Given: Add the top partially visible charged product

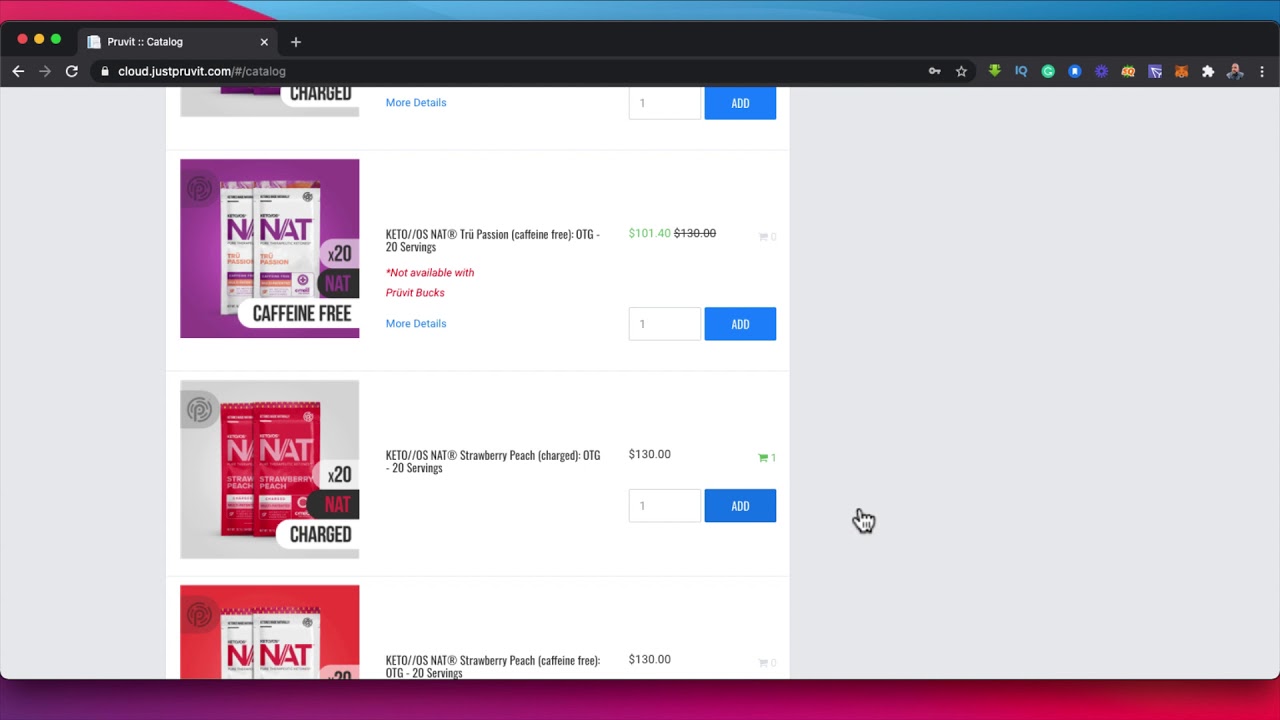Looking at the screenshot, I should tap(740, 103).
